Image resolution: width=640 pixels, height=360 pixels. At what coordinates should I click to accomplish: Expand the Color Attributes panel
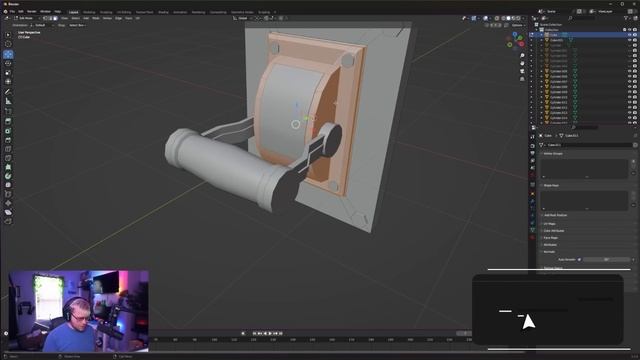[x=553, y=231]
